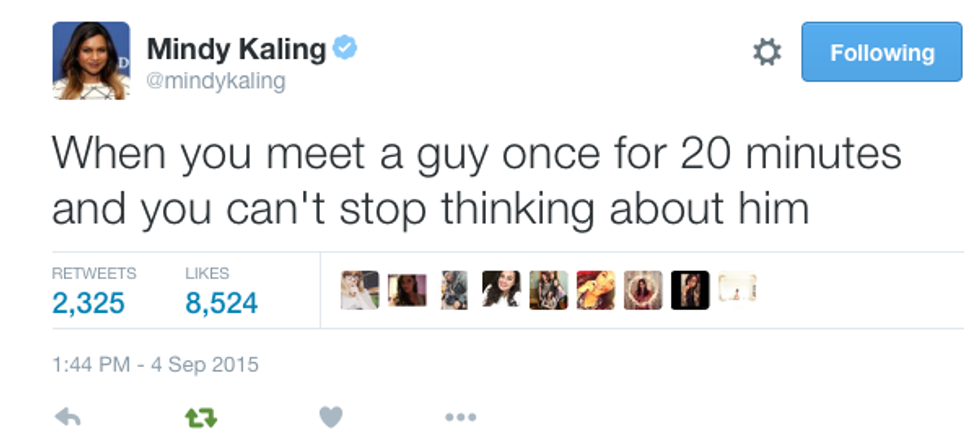
Task: Click the fourth liker avatar, dark-haired woman in white
Action: tap(501, 289)
